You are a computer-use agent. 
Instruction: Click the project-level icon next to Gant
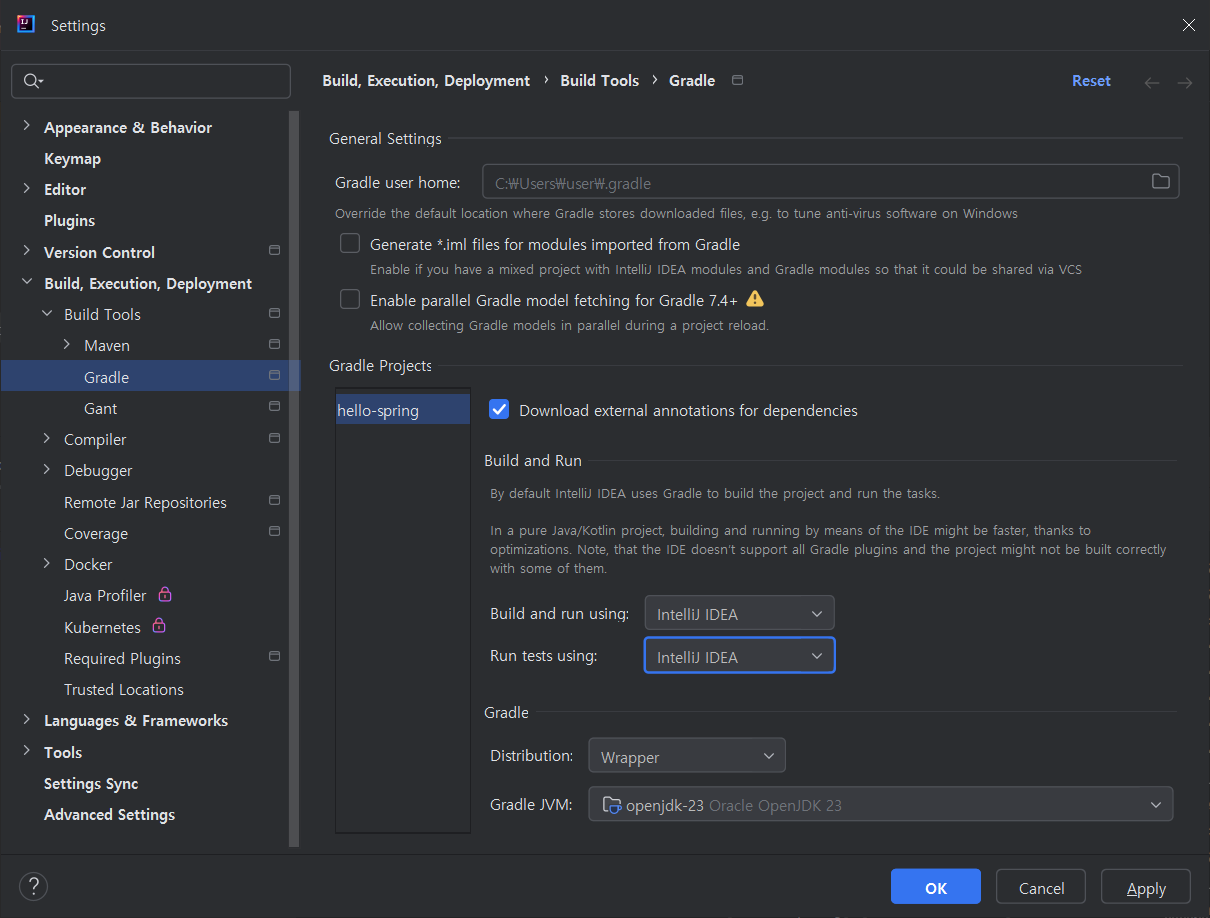(x=274, y=407)
